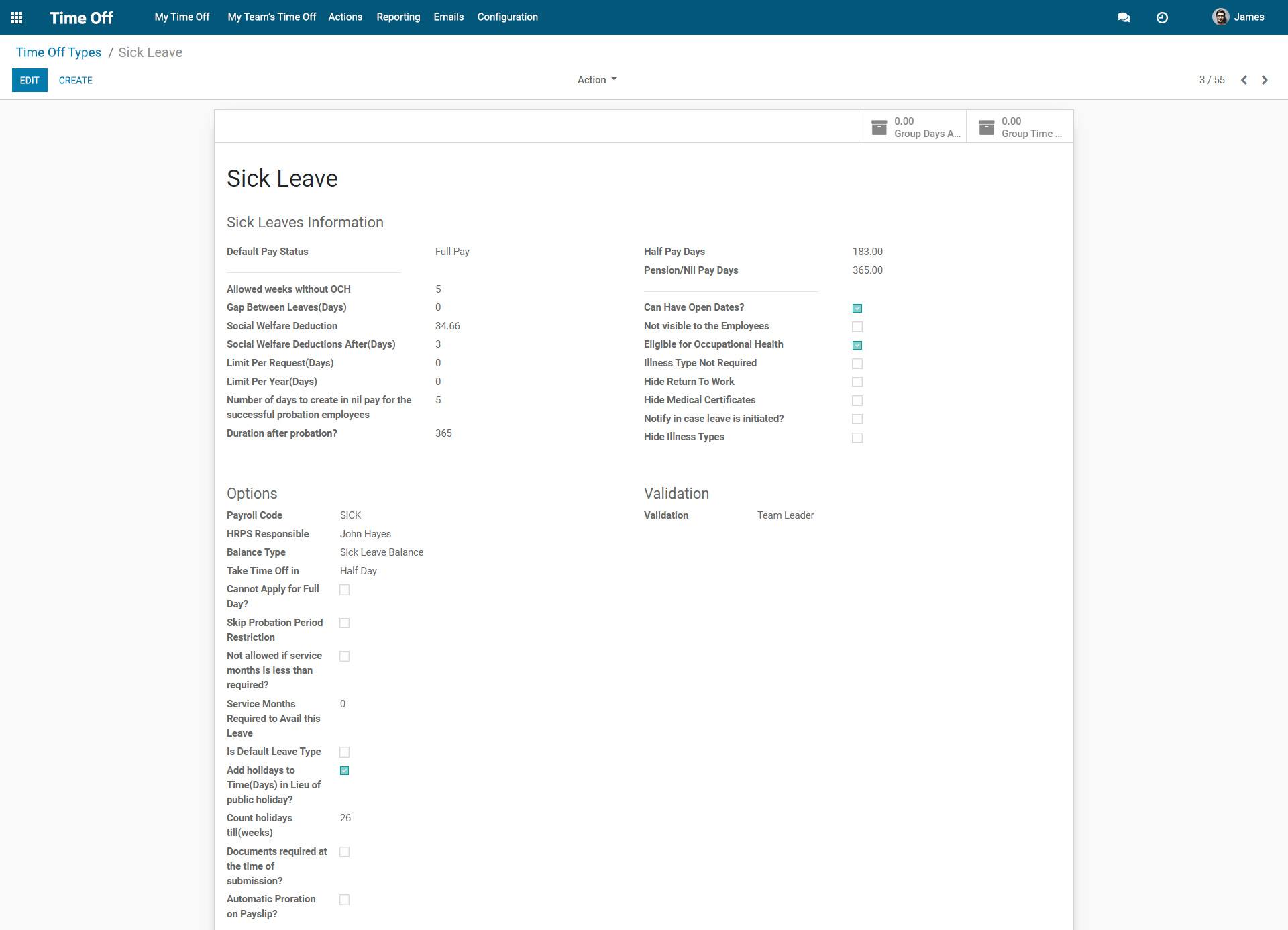Open the Action dropdown menu
The image size is (1288, 930).
tap(596, 79)
